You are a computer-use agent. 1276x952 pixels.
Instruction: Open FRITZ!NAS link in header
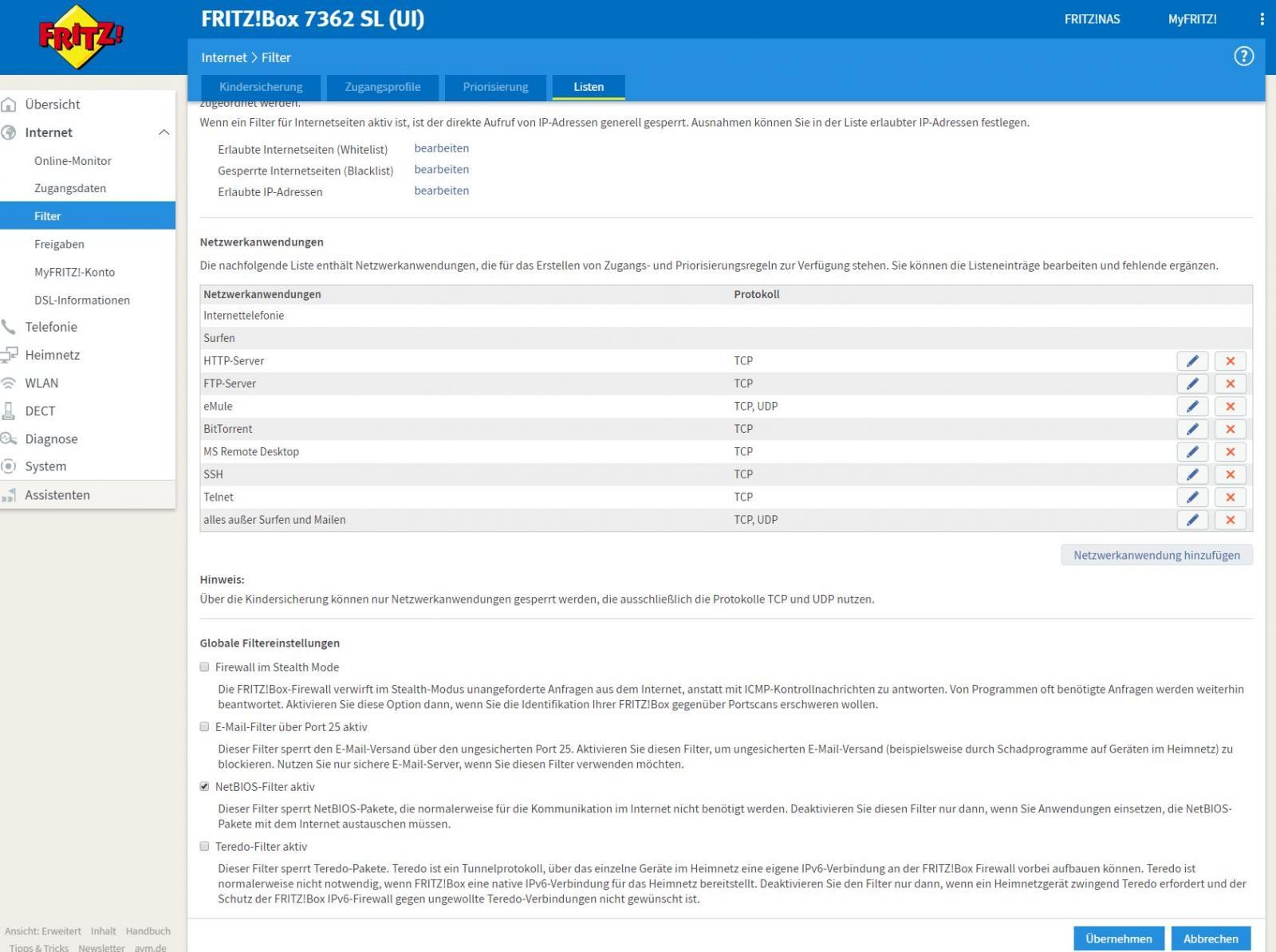[1092, 19]
